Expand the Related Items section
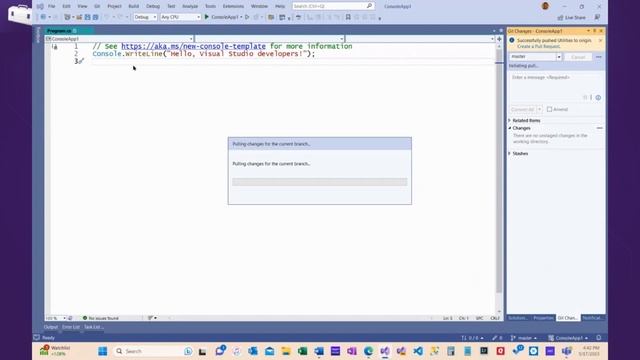Viewport: 640px width, 360px height. click(510, 120)
